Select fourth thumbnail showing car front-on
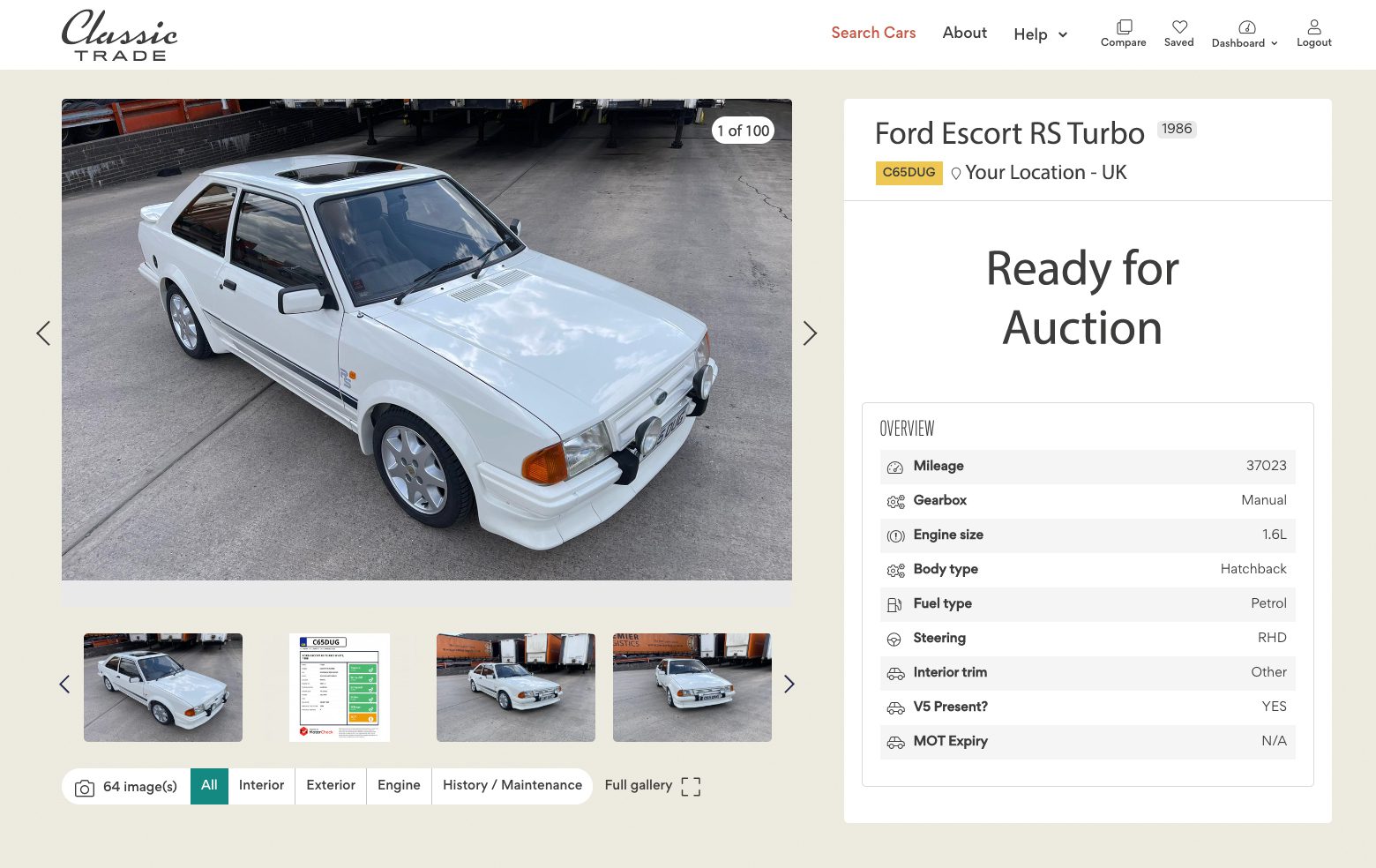The width and height of the screenshot is (1376, 868). tap(692, 687)
